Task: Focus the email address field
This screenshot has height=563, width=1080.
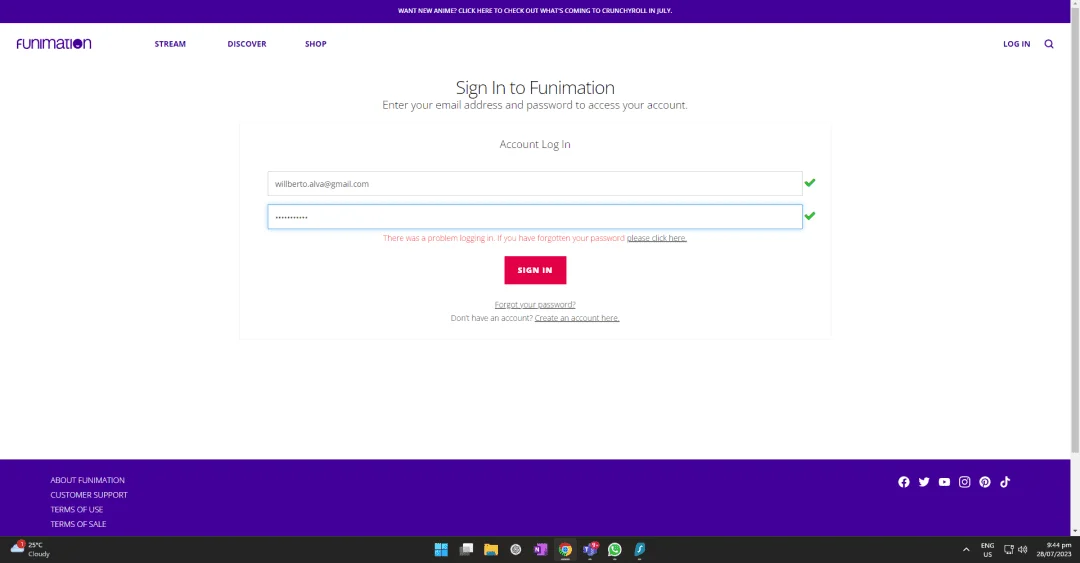Action: (x=534, y=183)
